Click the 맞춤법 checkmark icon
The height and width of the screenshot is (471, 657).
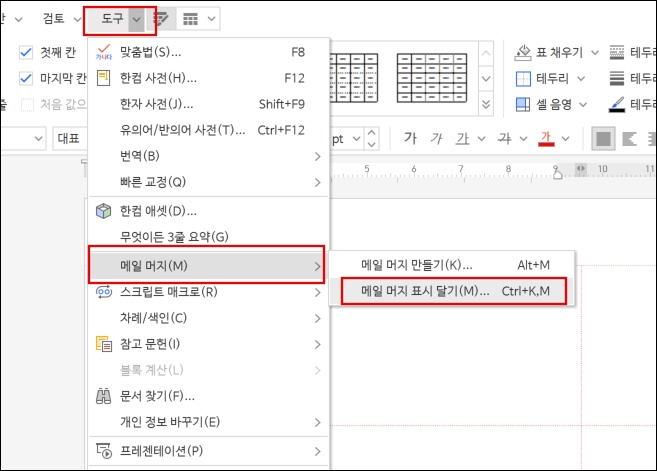click(x=103, y=52)
